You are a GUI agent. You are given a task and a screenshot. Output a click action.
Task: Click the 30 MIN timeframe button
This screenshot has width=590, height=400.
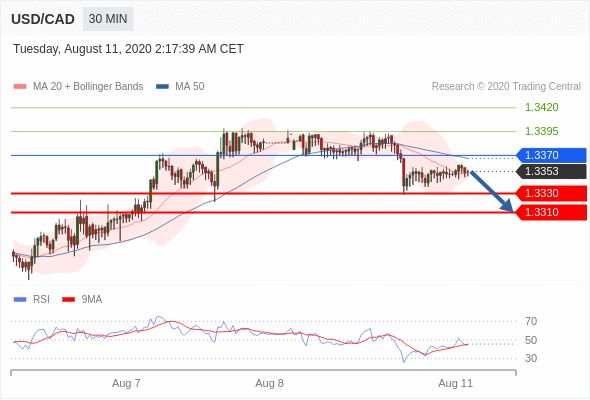[108, 19]
